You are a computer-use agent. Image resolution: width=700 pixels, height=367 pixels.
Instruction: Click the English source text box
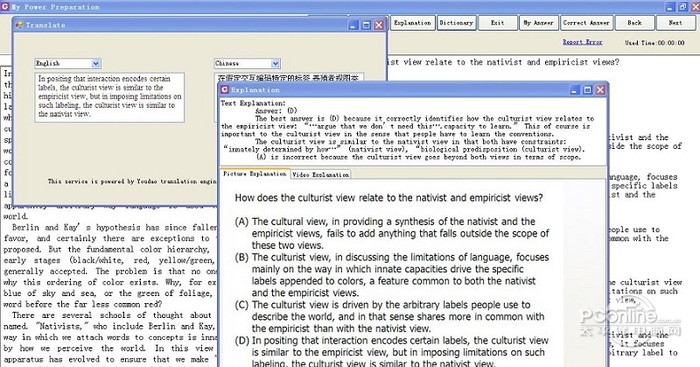coord(109,97)
